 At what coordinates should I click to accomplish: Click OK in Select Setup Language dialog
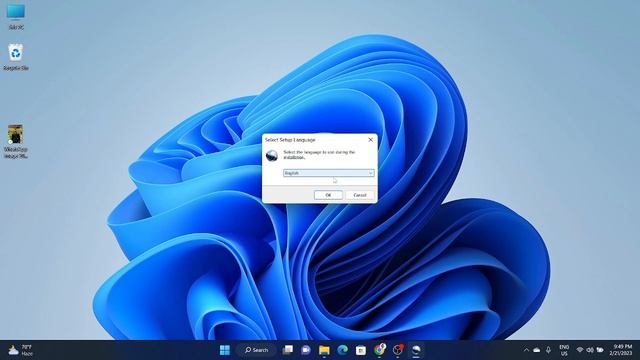pyautogui.click(x=328, y=195)
